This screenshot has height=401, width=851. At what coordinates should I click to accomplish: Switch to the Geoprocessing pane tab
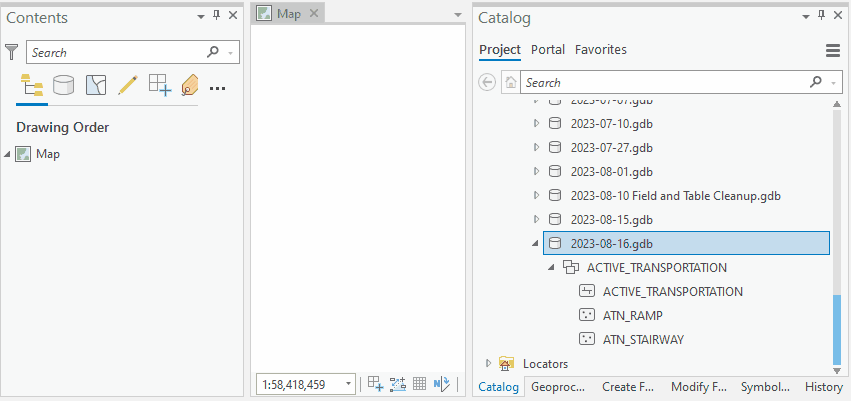(558, 387)
